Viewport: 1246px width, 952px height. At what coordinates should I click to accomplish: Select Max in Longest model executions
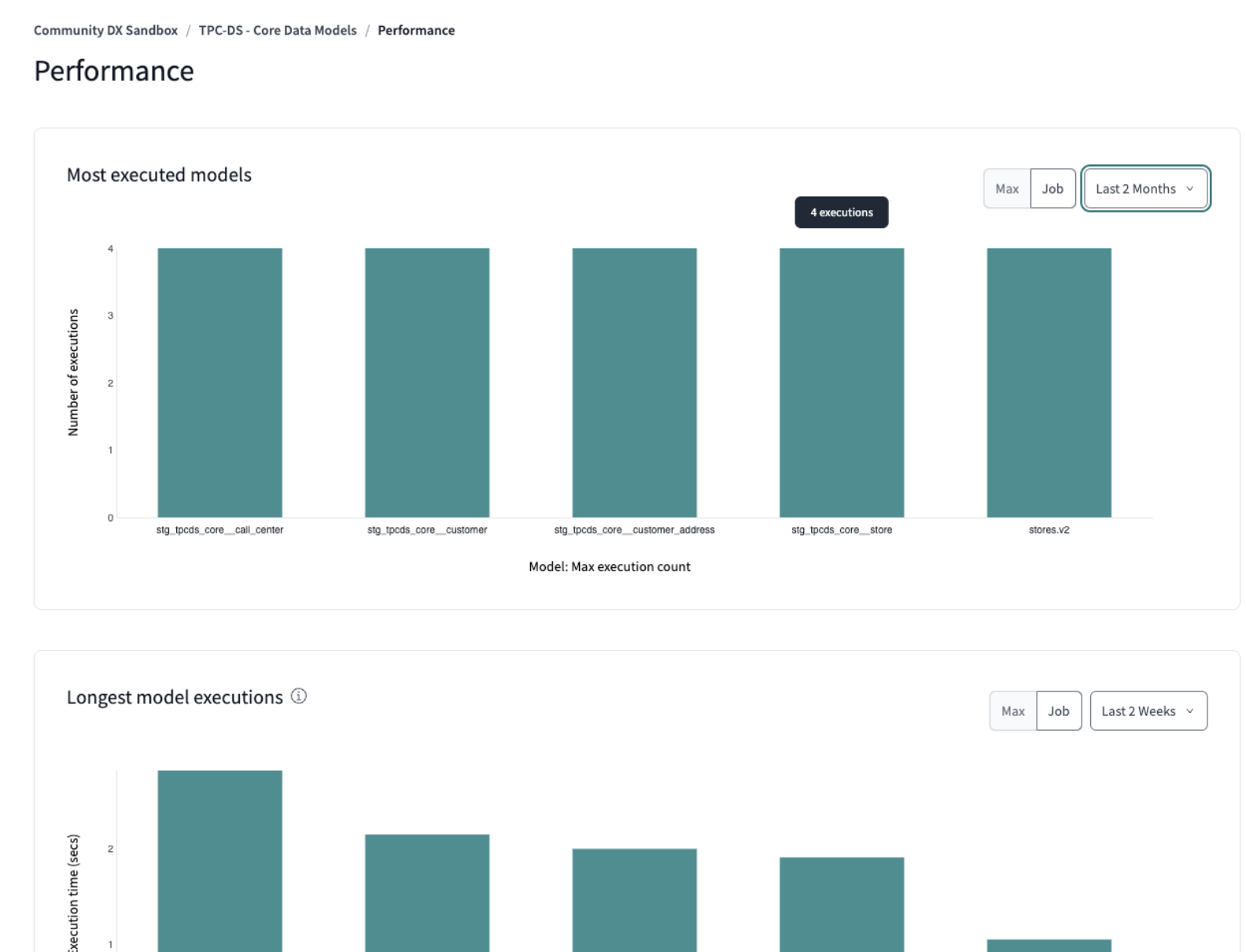pyautogui.click(x=1012, y=711)
